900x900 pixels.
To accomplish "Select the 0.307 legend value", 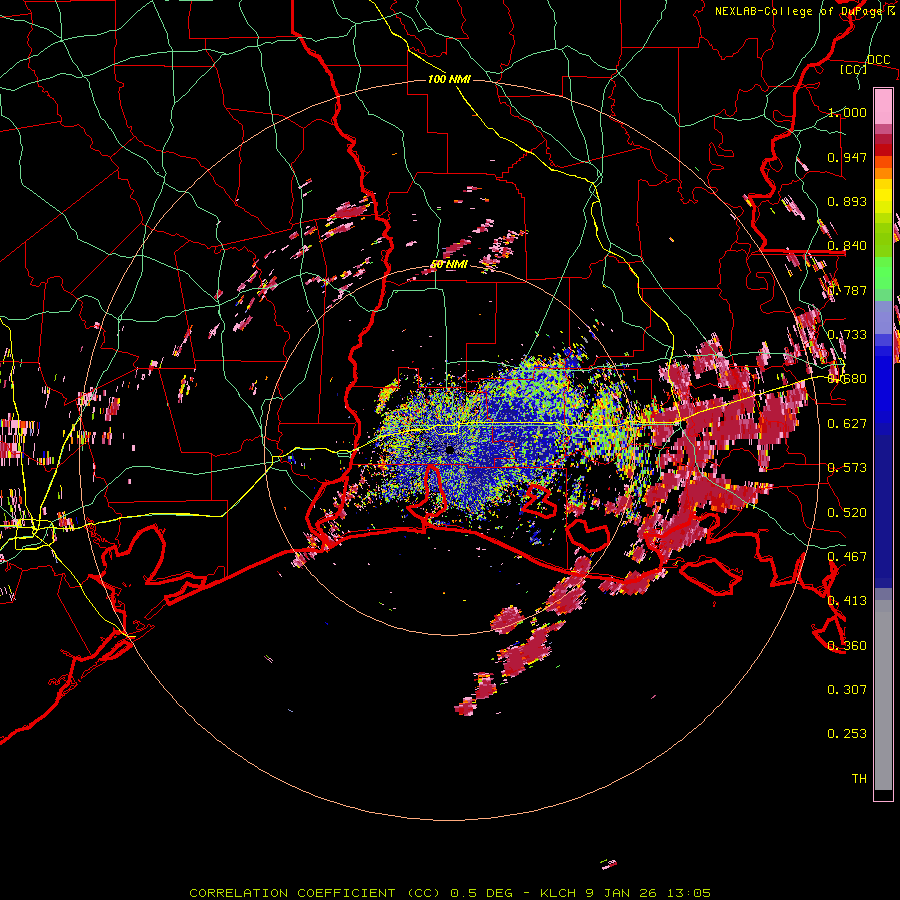I will (847, 690).
